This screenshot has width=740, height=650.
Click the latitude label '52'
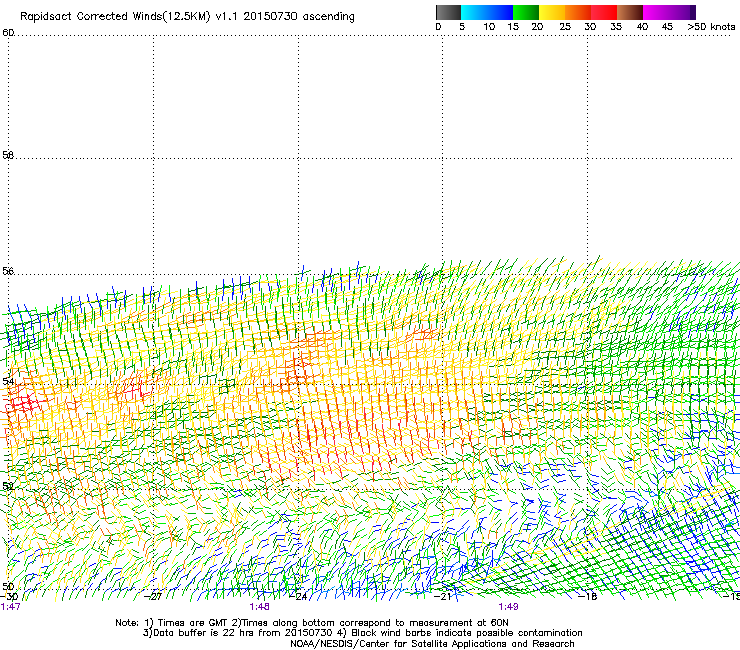[8, 486]
